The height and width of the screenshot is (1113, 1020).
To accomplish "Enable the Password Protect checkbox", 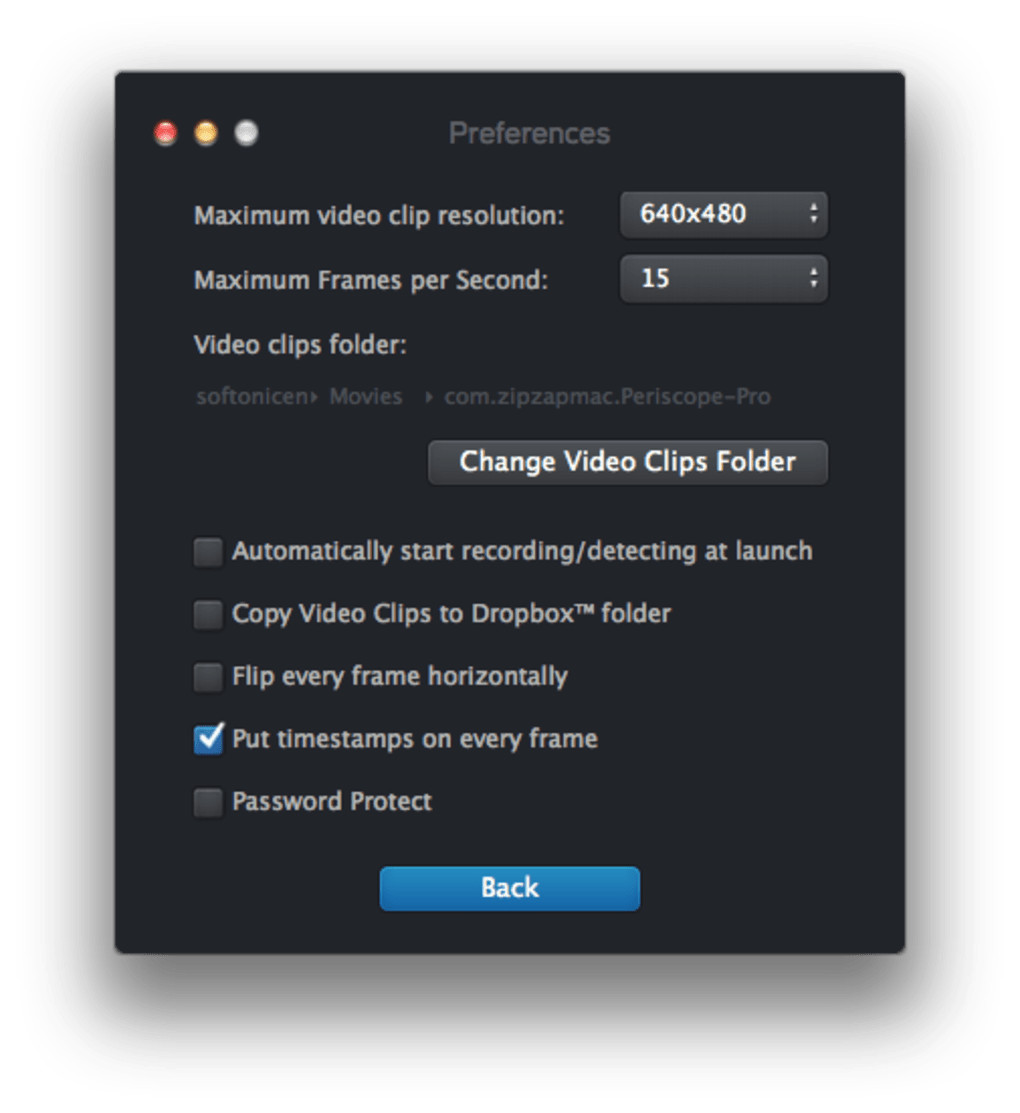I will (x=208, y=803).
